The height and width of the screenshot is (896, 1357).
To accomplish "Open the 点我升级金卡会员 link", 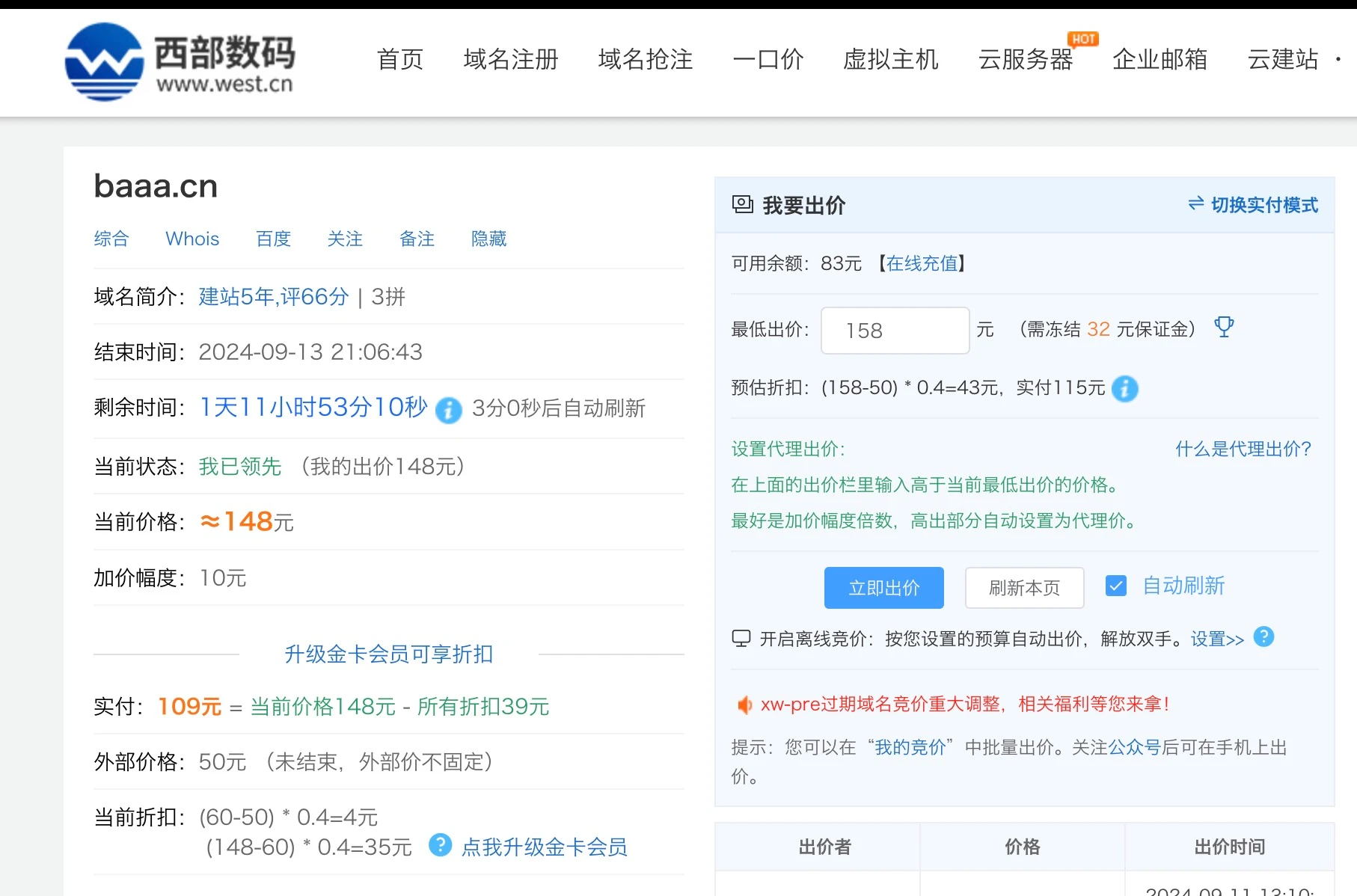I will point(544,847).
